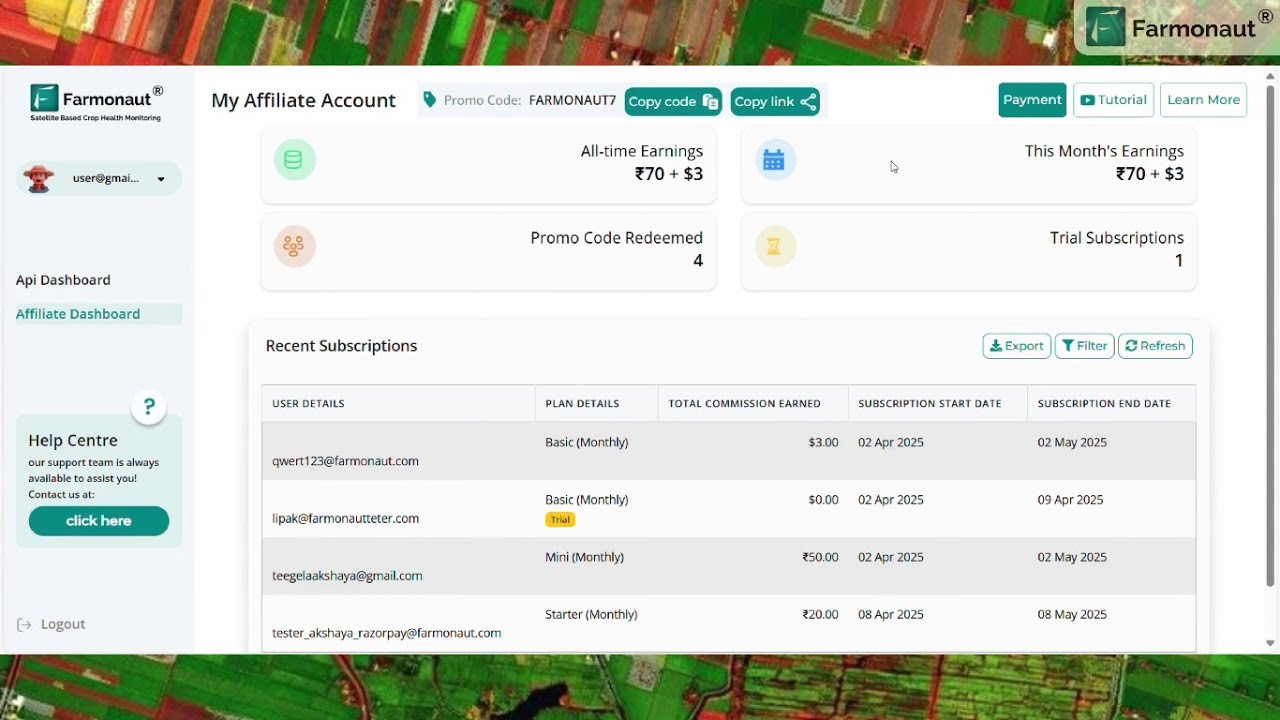Image resolution: width=1280 pixels, height=720 pixels.
Task: Click the Trial badge on lipak's subscription
Action: (560, 519)
